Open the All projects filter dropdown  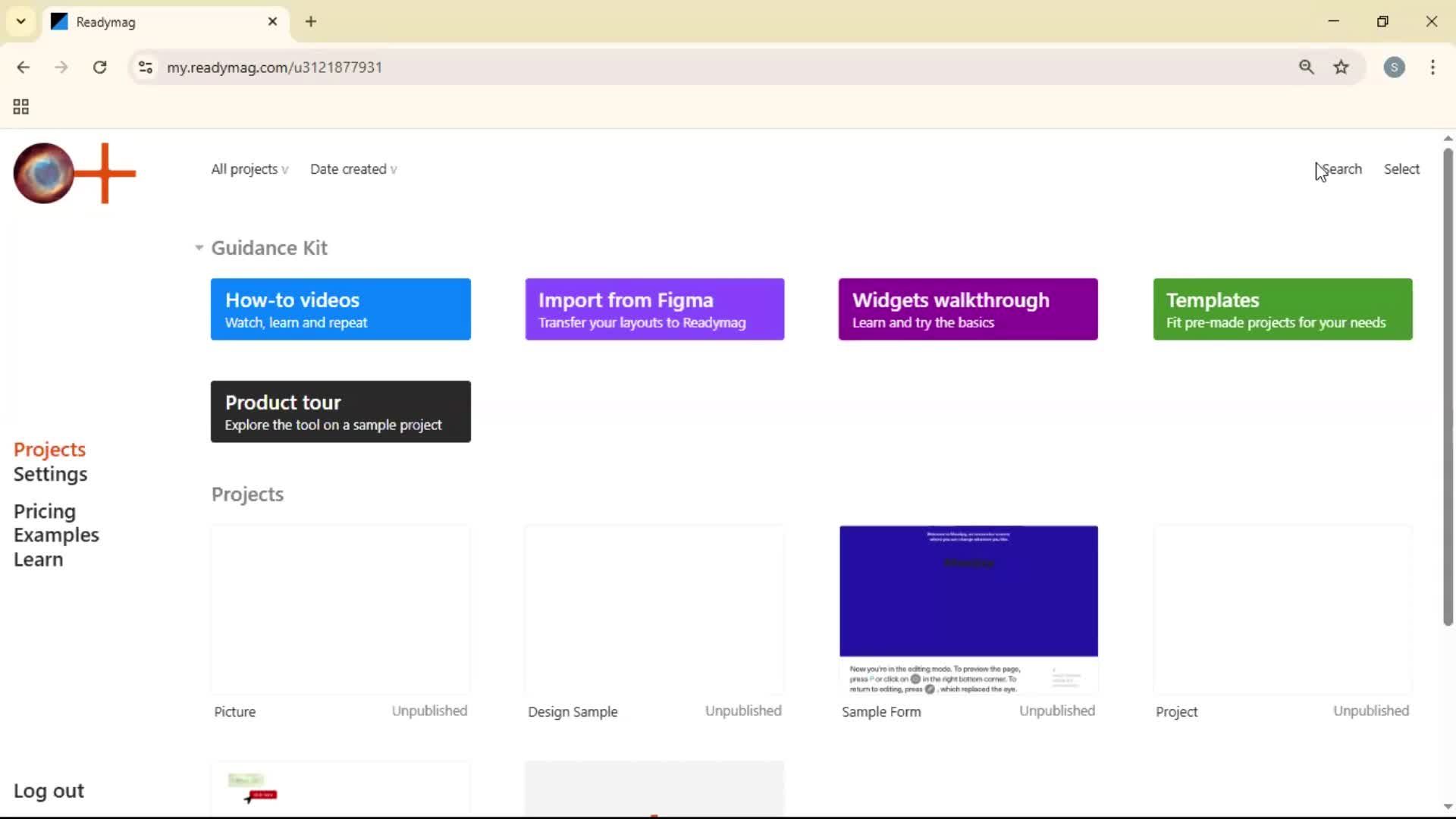coord(249,168)
